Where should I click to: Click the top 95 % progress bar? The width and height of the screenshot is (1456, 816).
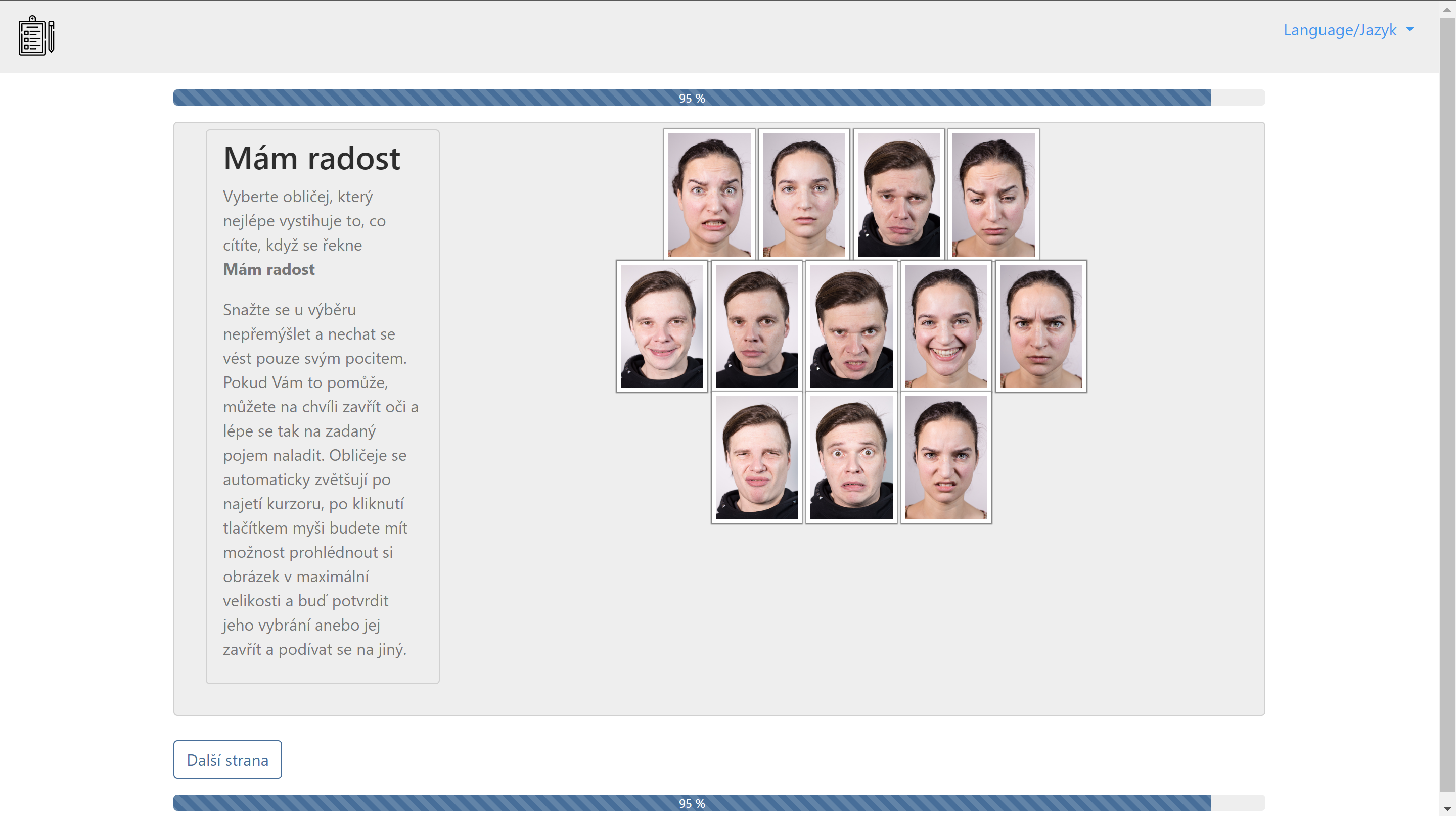(x=691, y=98)
